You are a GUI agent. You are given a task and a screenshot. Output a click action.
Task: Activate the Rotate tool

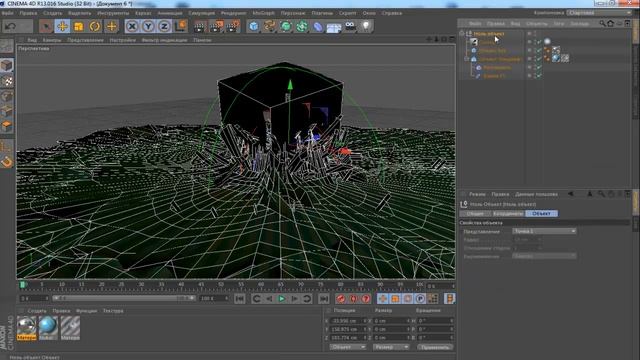click(x=95, y=26)
